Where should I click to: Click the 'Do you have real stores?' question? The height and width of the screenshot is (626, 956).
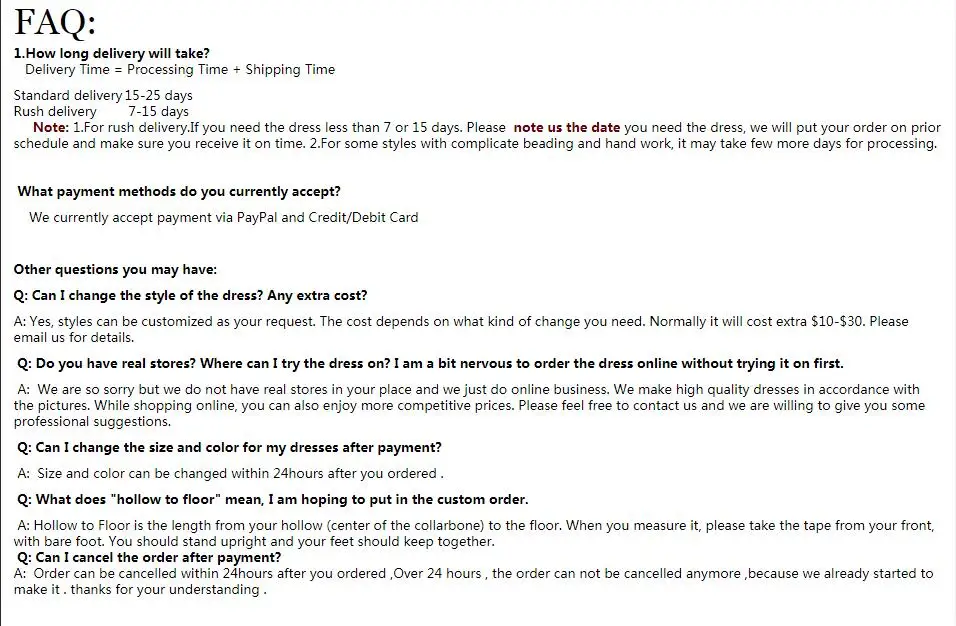tap(430, 364)
